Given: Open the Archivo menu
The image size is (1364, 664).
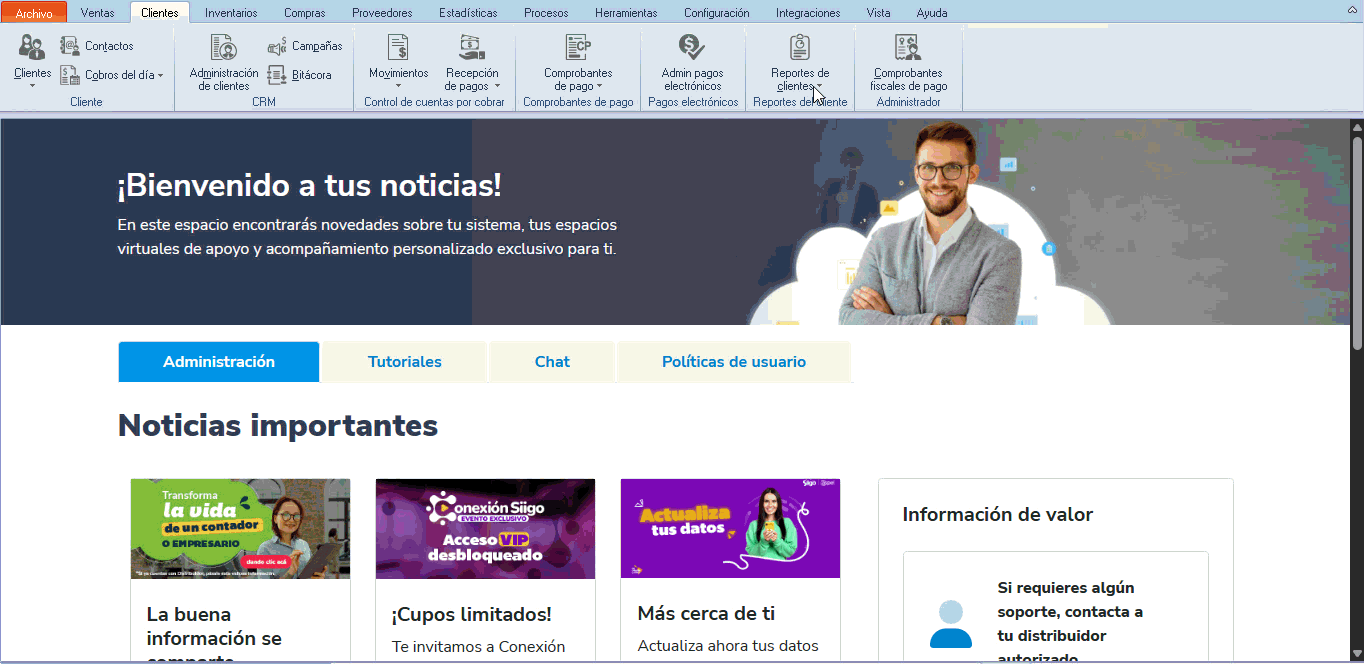Looking at the screenshot, I should pos(34,13).
